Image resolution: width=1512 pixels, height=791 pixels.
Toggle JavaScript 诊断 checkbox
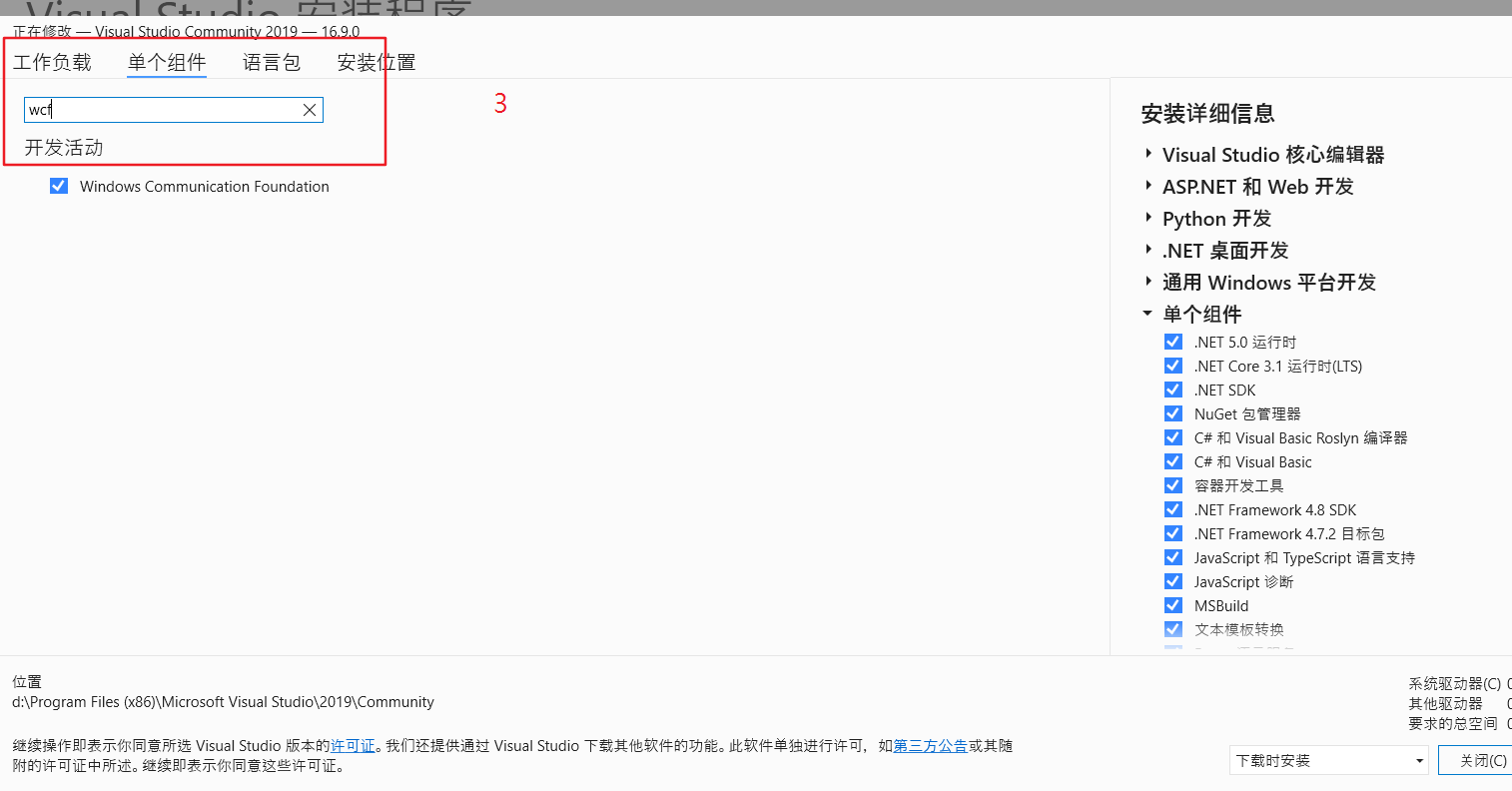point(1173,581)
